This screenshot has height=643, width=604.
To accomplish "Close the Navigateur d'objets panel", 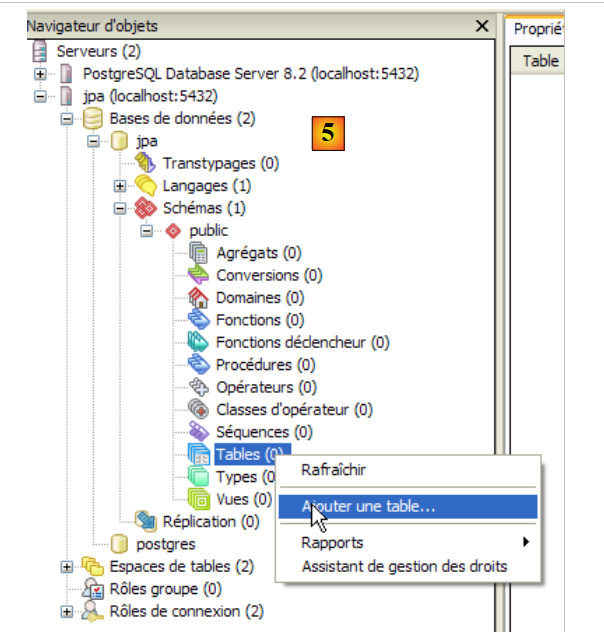I will (x=483, y=26).
